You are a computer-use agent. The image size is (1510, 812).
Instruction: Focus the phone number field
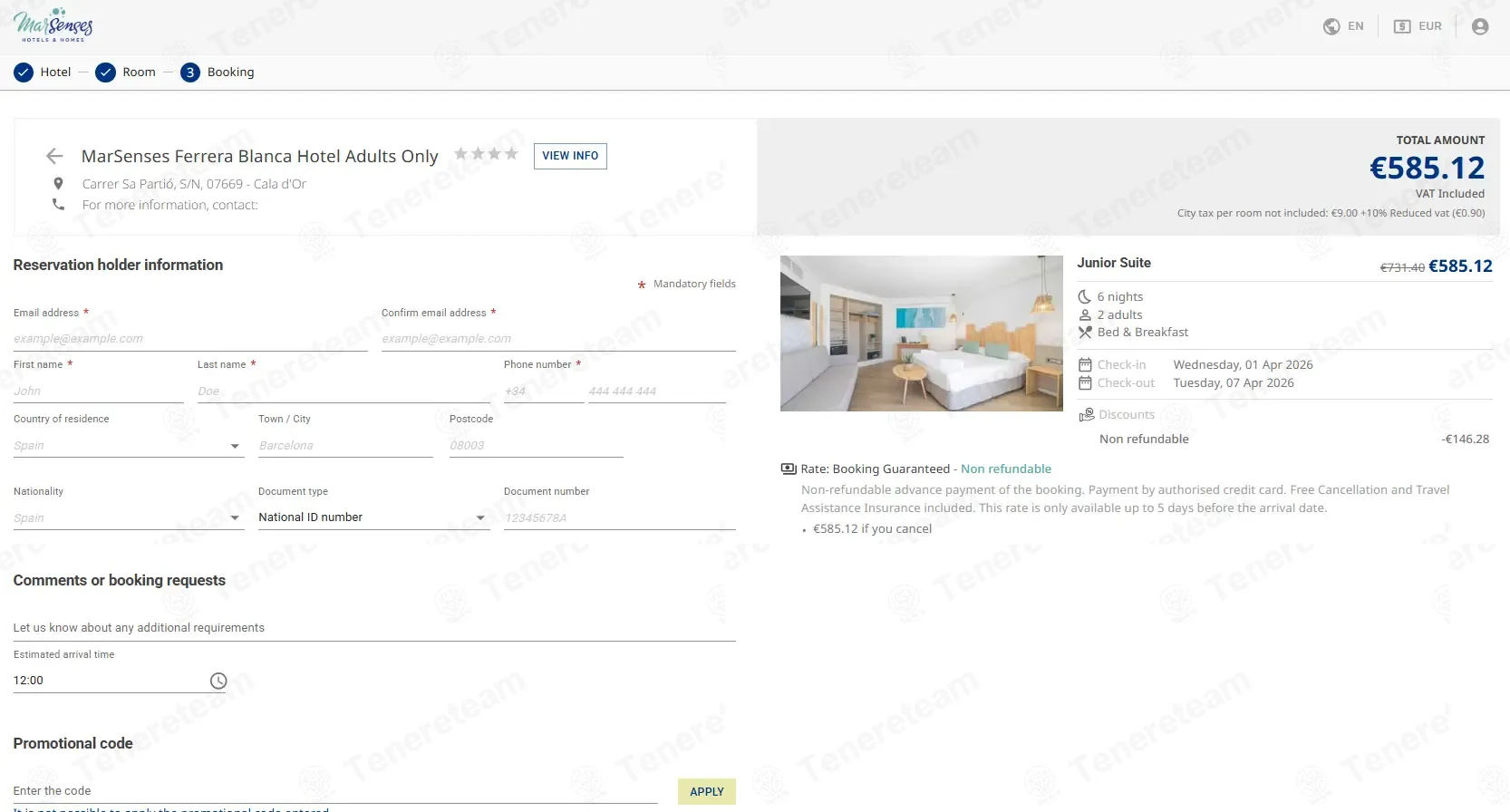[657, 391]
